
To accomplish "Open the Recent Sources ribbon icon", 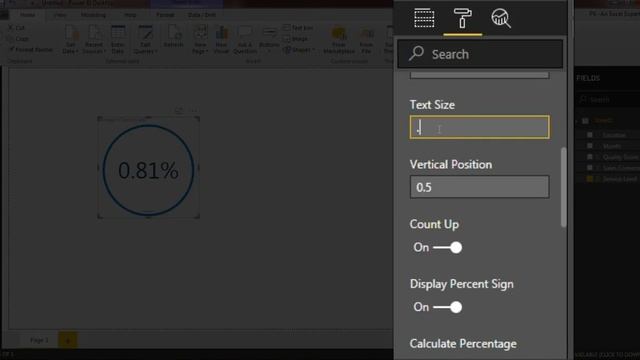I will coord(94,40).
